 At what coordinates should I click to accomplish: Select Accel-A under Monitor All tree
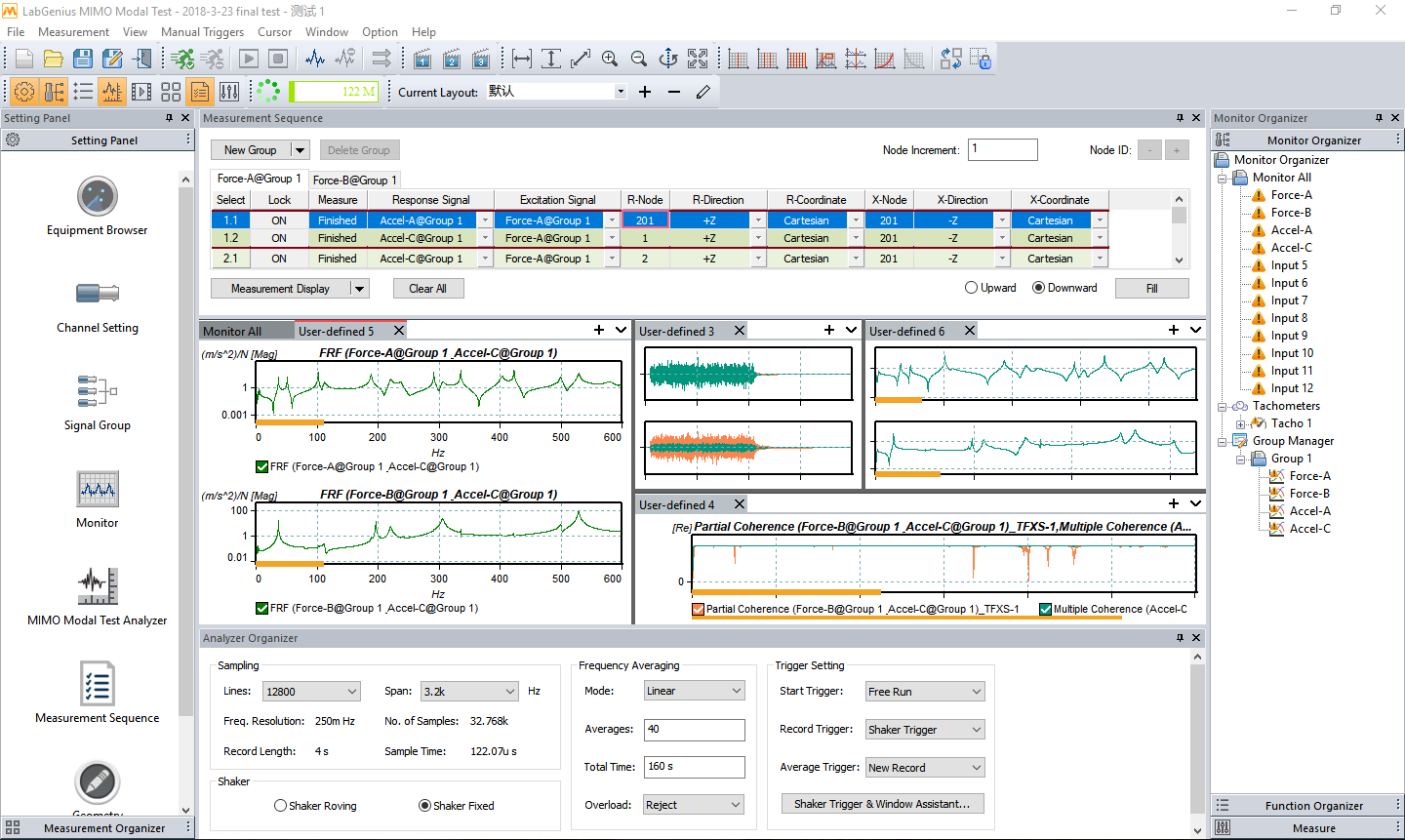pos(1291,230)
